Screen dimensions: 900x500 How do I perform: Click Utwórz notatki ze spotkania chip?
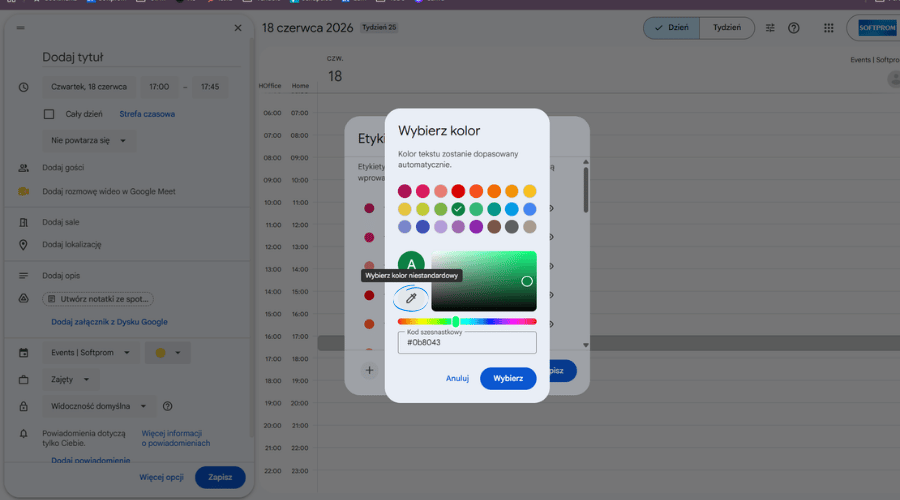pyautogui.click(x=98, y=299)
